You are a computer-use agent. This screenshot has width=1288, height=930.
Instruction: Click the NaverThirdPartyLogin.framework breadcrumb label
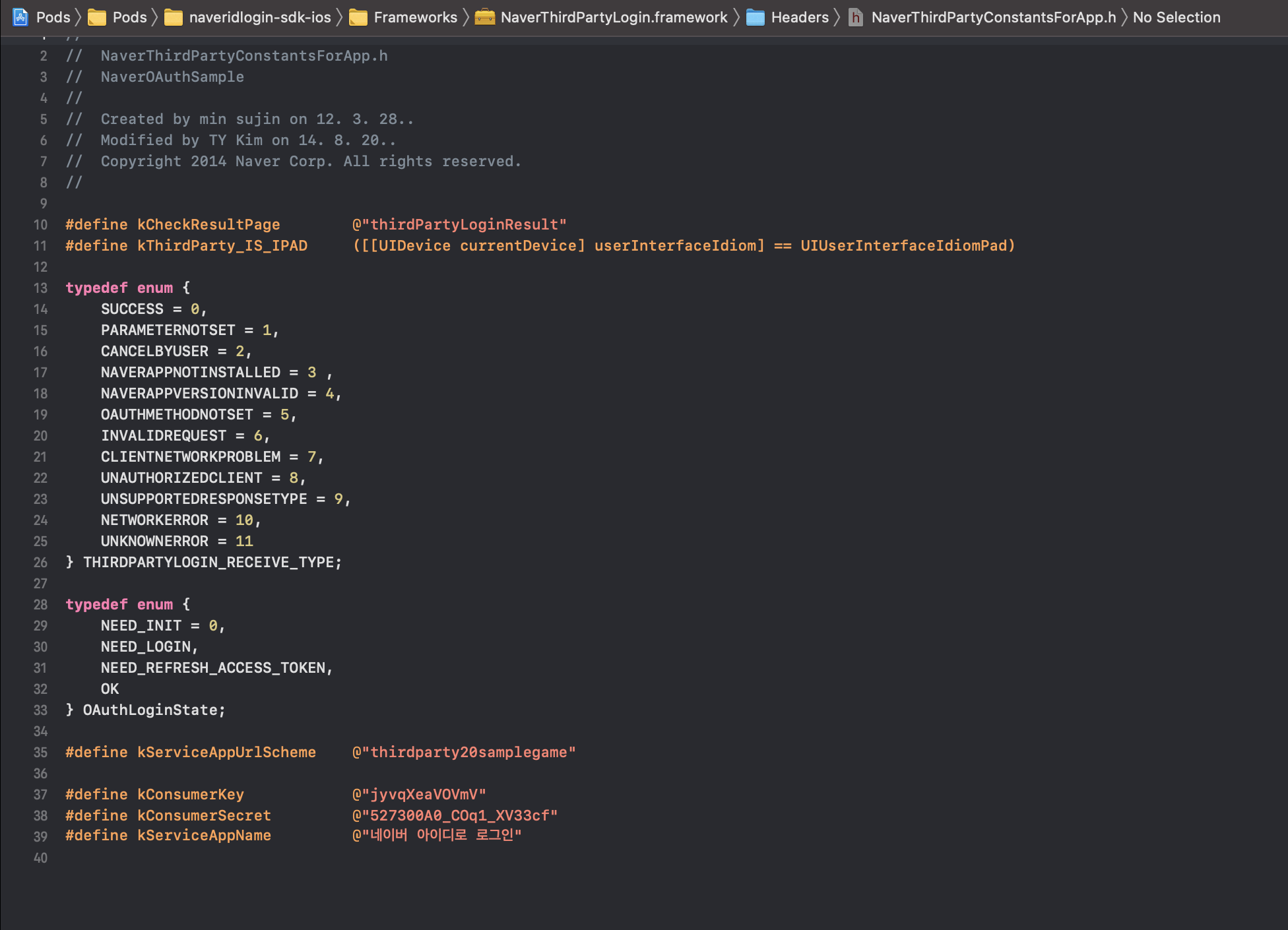tap(614, 17)
